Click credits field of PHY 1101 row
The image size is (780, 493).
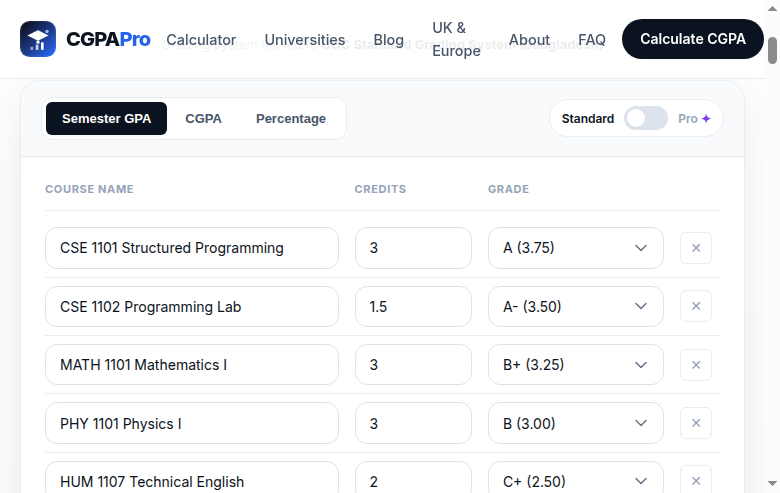pos(413,423)
